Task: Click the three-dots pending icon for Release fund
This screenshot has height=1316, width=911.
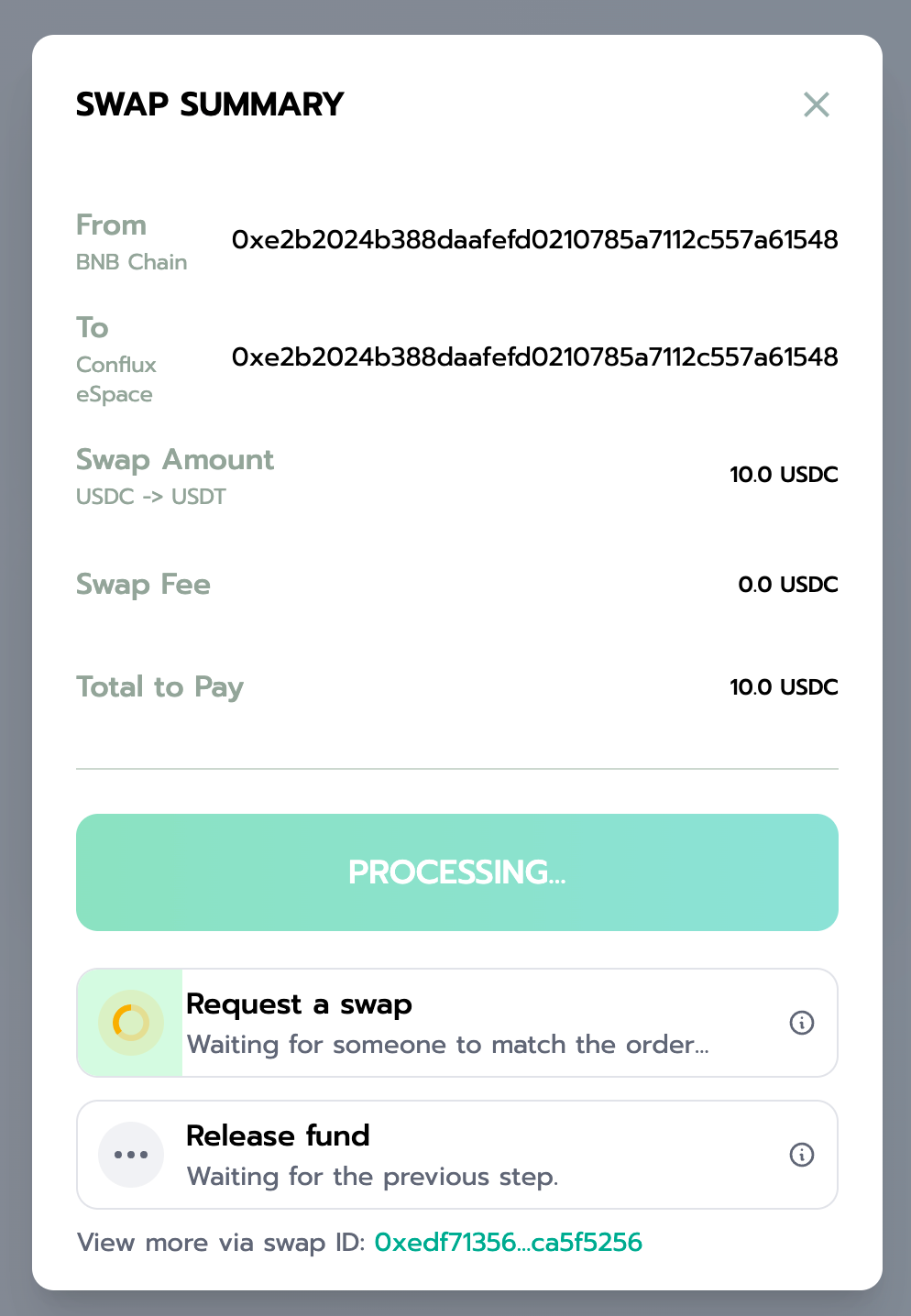Action: (x=131, y=1155)
